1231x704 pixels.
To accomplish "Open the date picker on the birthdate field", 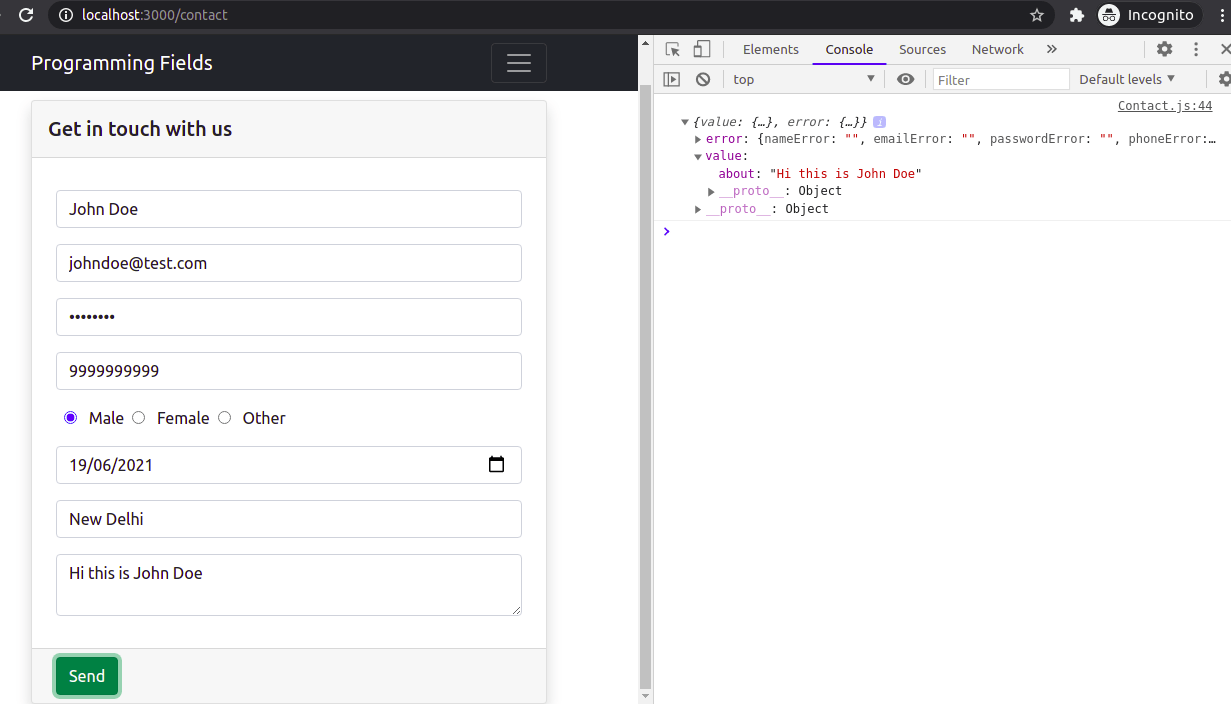I will 497,464.
